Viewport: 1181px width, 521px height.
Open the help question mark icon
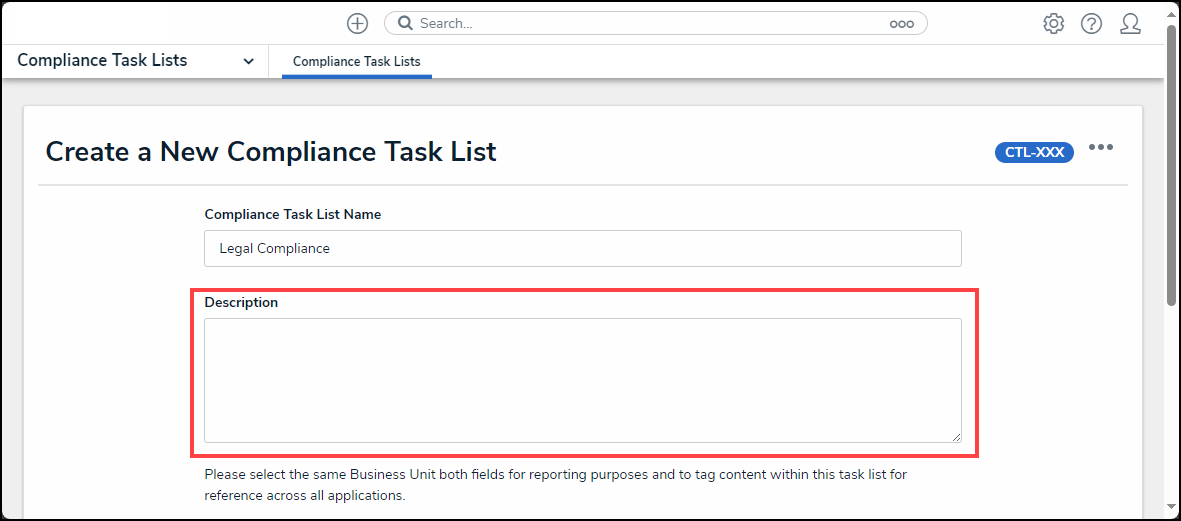1091,24
